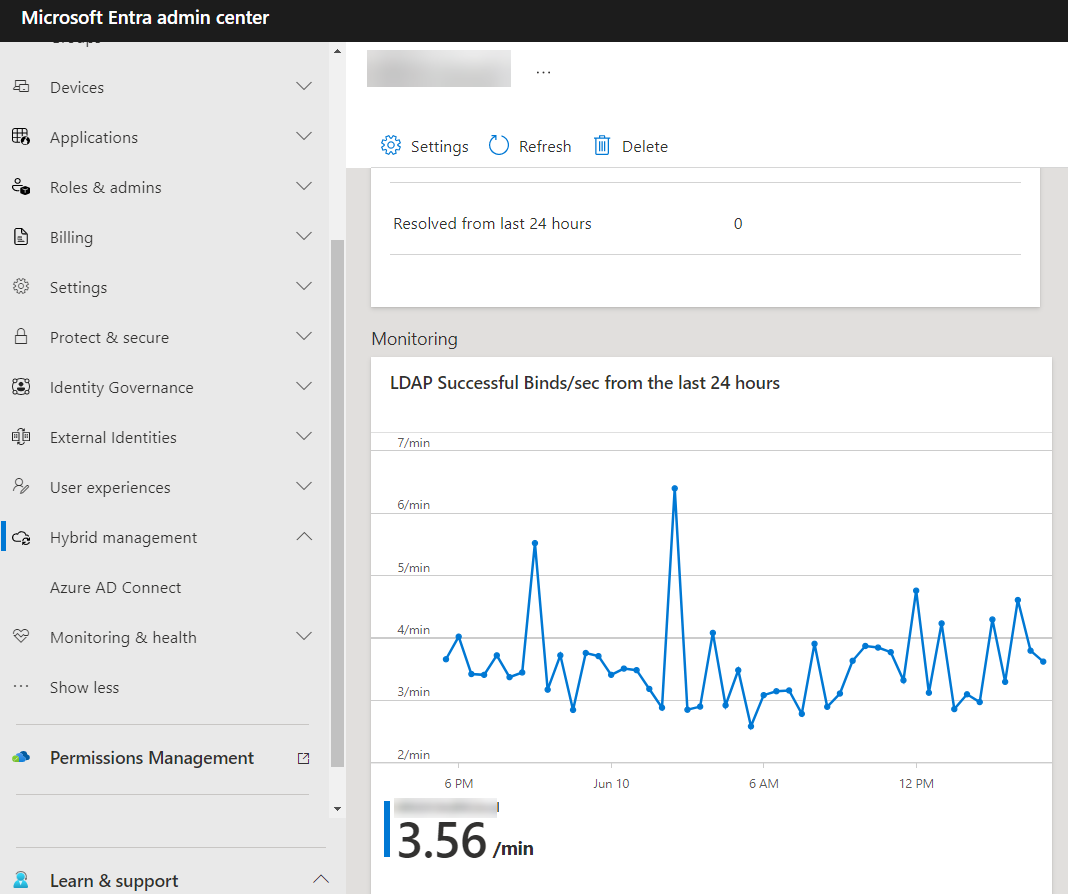
Task: Click the Hybrid management cloud icon
Action: pyautogui.click(x=21, y=537)
